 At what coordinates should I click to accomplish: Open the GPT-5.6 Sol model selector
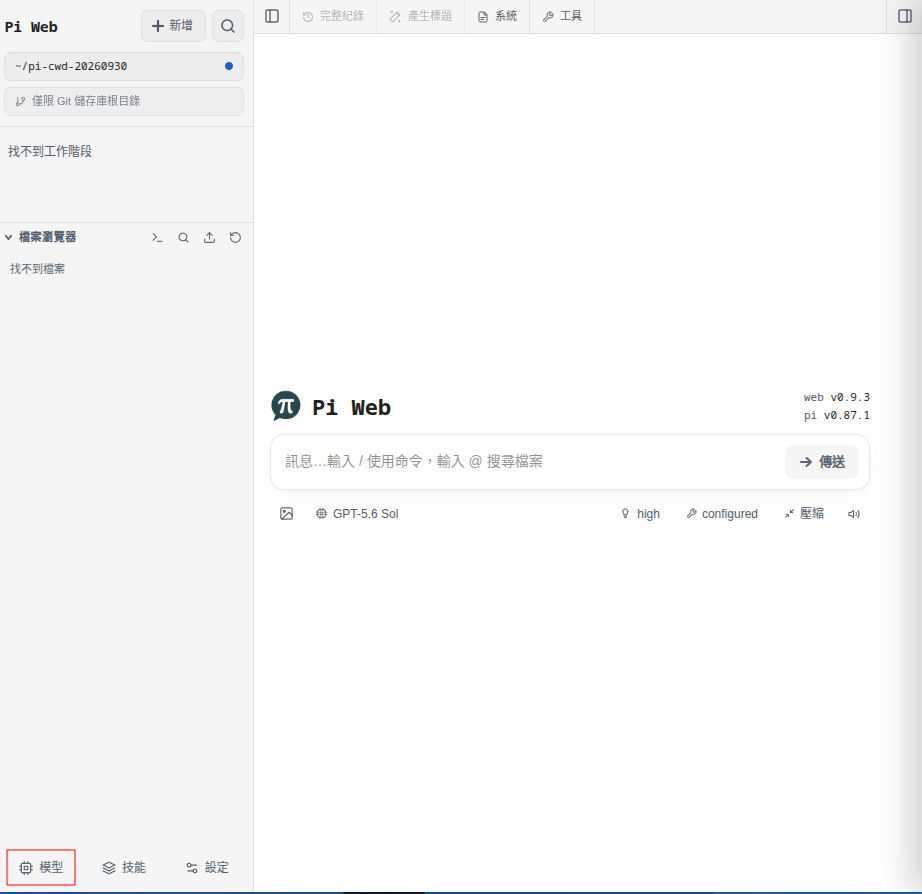(357, 514)
